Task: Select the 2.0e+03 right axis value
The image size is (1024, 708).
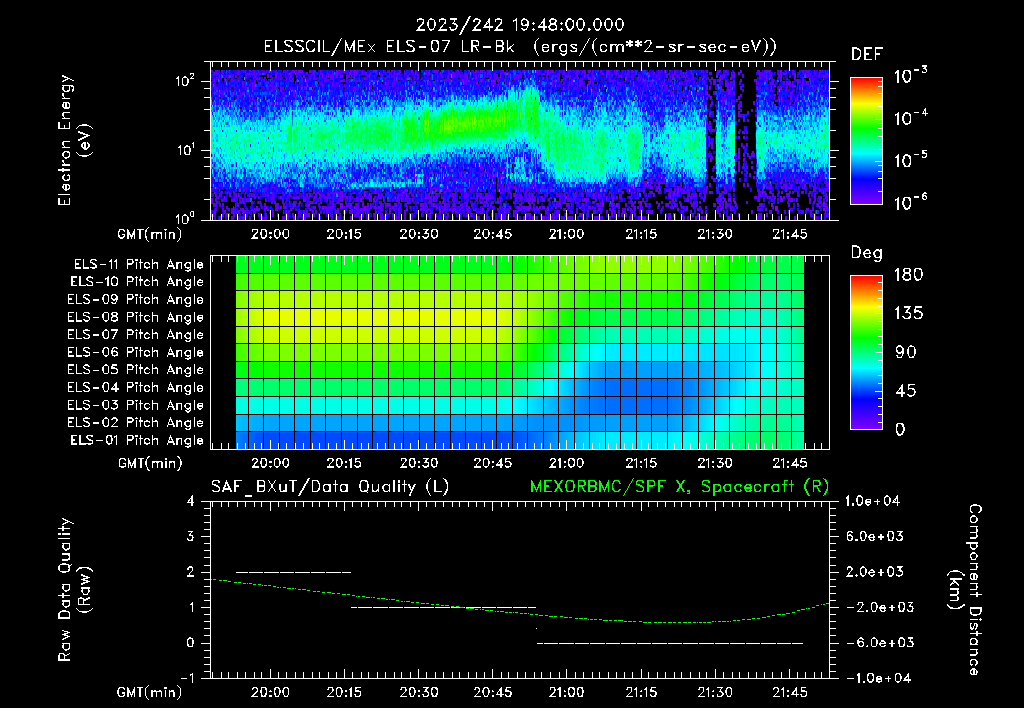Action: point(874,572)
